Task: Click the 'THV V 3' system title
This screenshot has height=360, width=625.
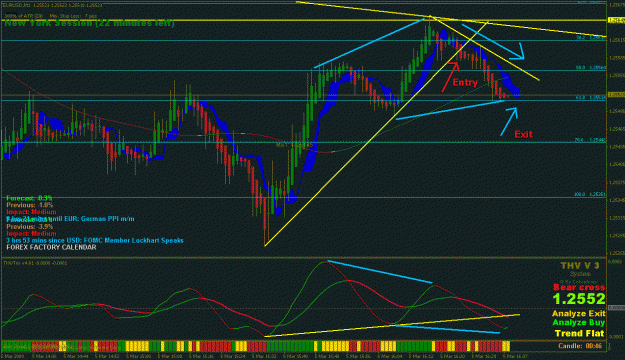Action: (580, 266)
